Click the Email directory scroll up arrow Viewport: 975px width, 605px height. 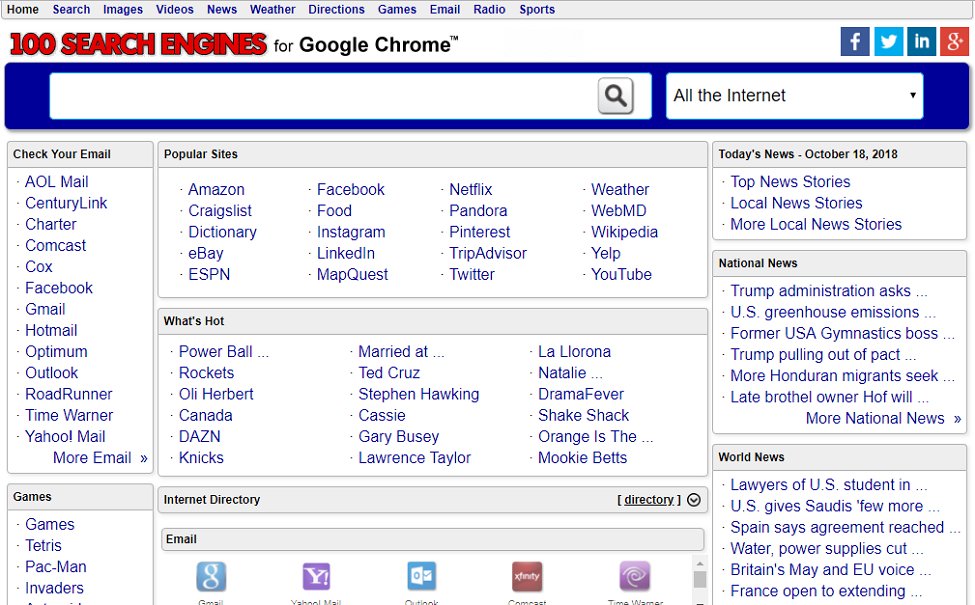(x=700, y=563)
